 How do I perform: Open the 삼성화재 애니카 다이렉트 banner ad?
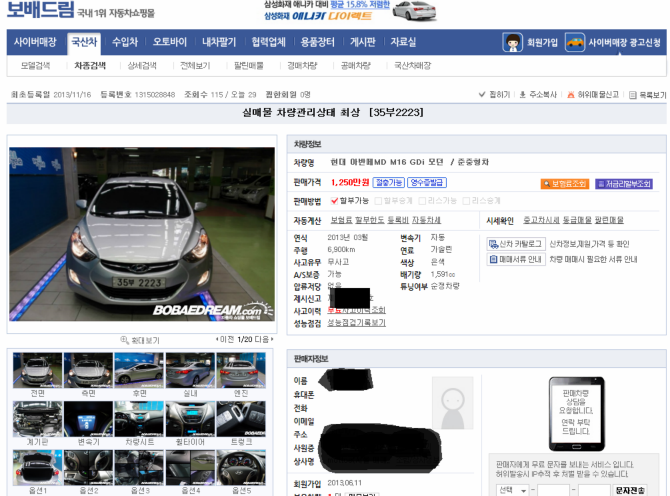350,11
